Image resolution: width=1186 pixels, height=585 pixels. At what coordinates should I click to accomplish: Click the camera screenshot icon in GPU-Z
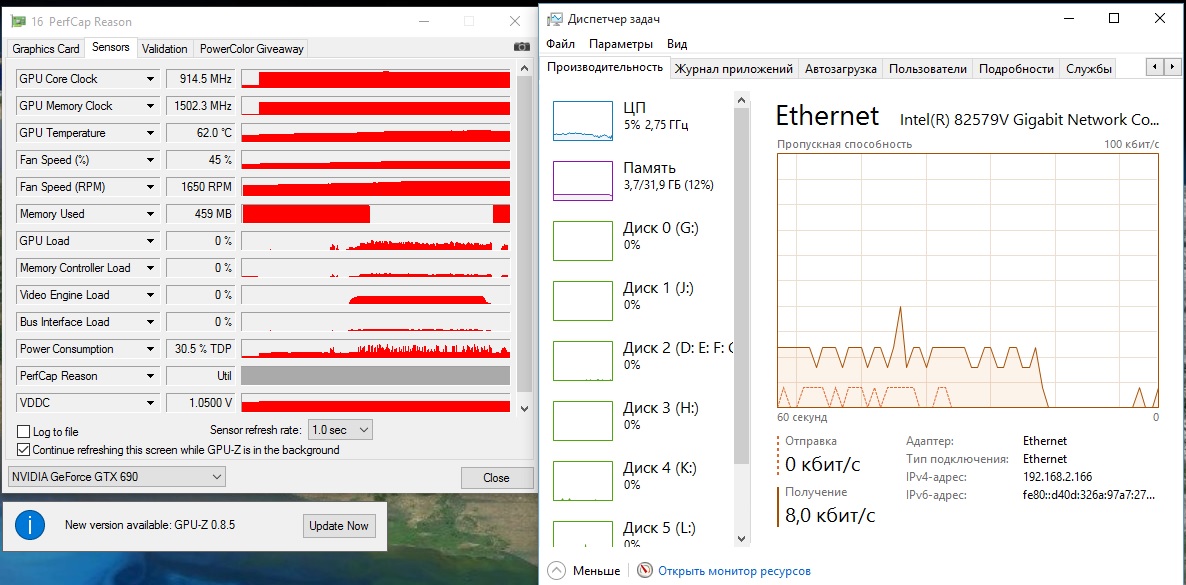[x=520, y=47]
